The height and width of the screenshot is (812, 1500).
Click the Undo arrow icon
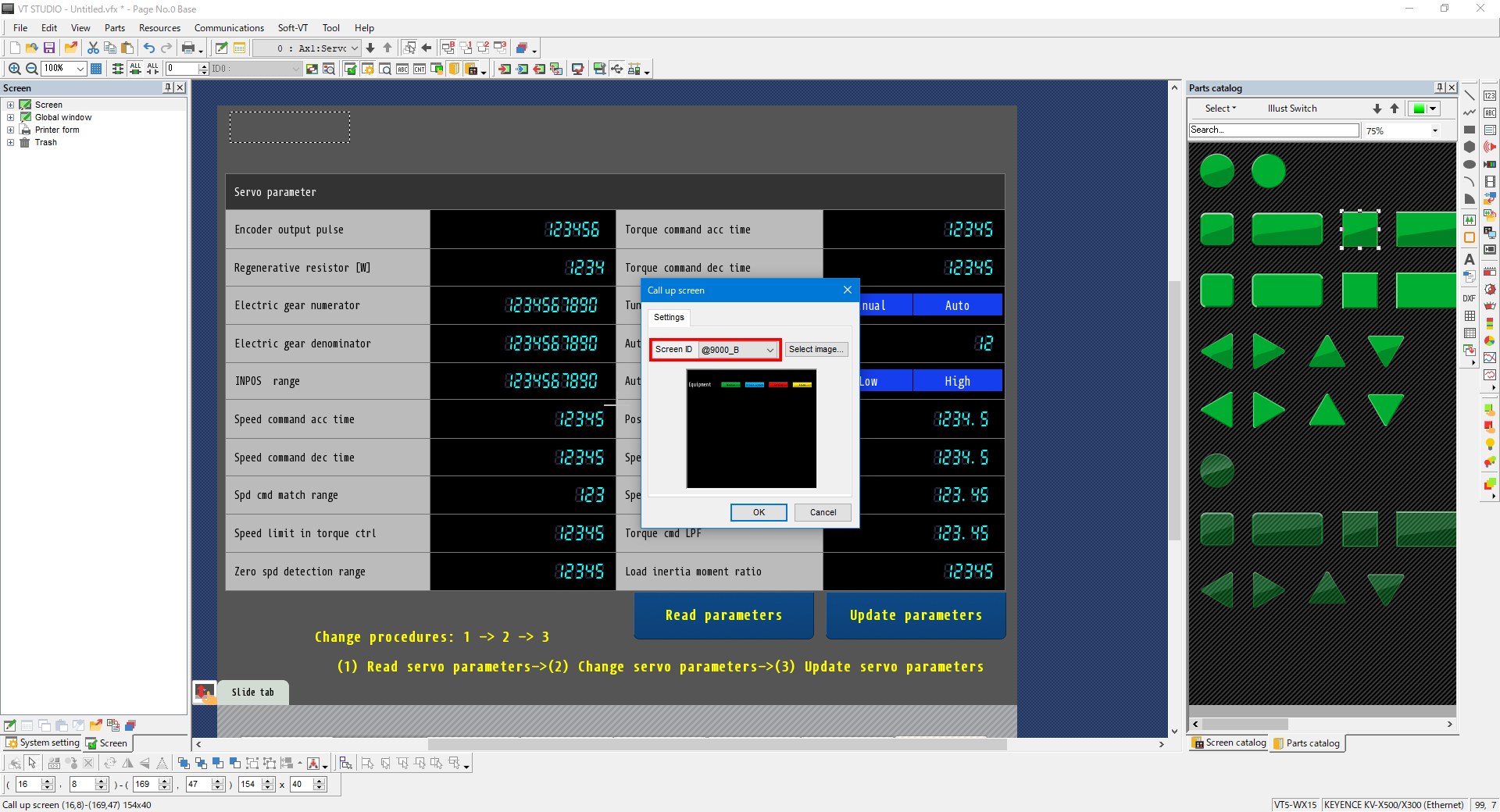click(x=148, y=48)
